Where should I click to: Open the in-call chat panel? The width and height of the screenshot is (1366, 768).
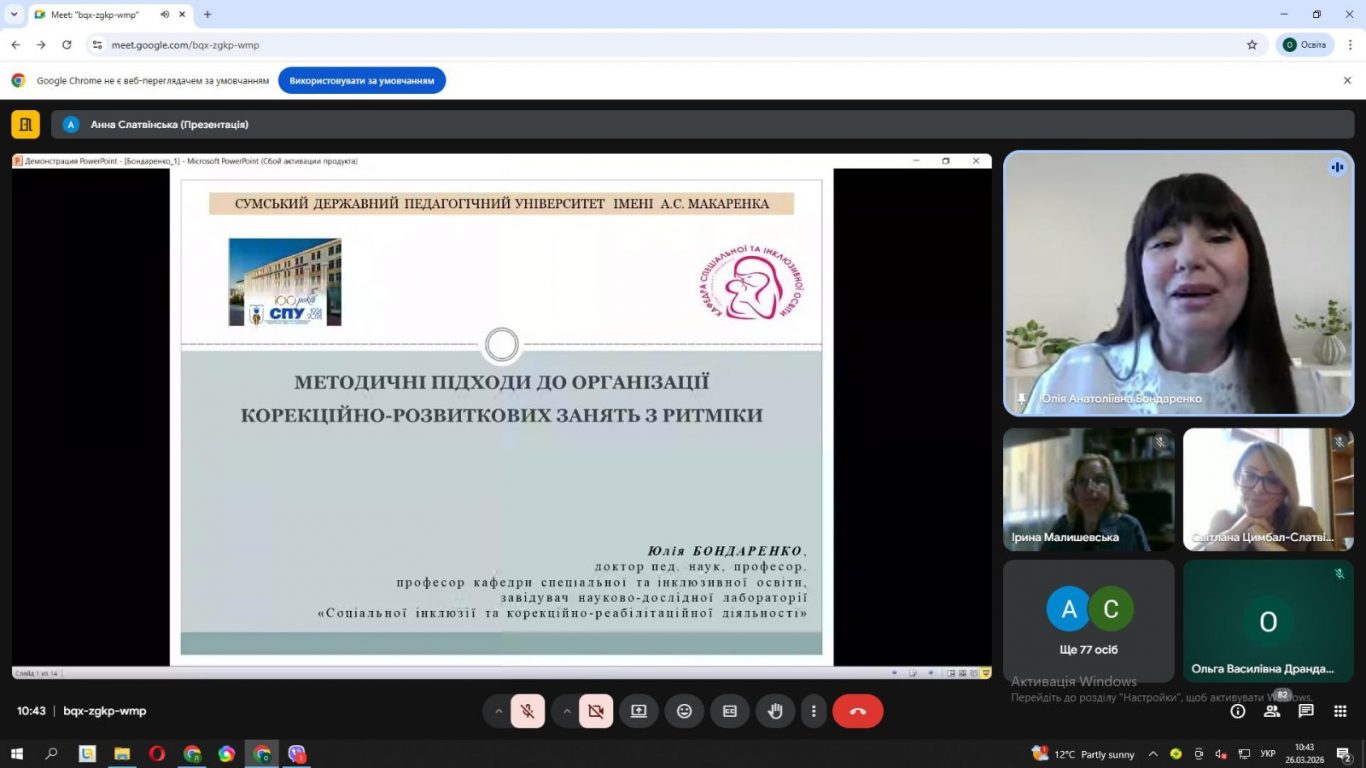(1306, 711)
